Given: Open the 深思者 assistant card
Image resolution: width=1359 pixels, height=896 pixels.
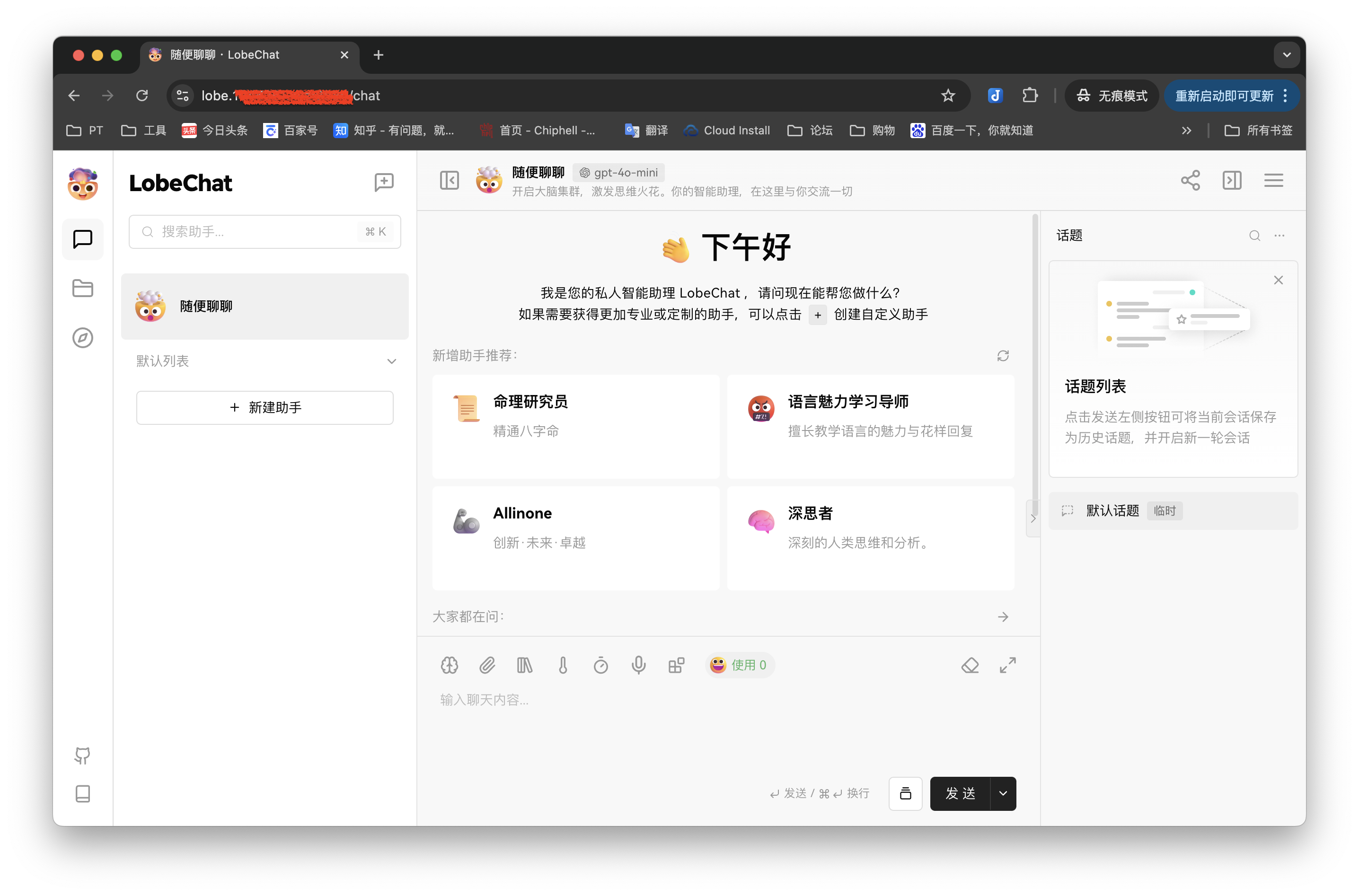Looking at the screenshot, I should (870, 538).
